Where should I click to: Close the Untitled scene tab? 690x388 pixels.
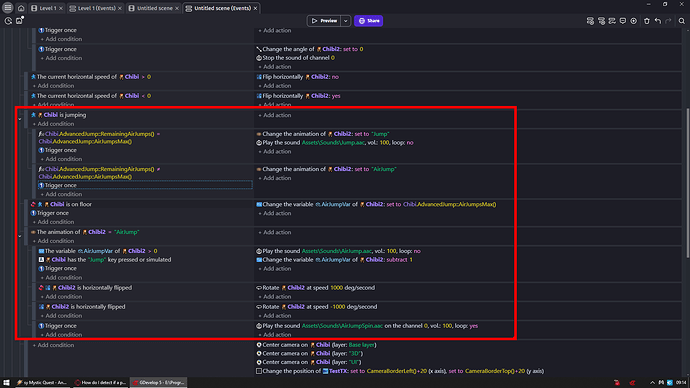coord(177,8)
